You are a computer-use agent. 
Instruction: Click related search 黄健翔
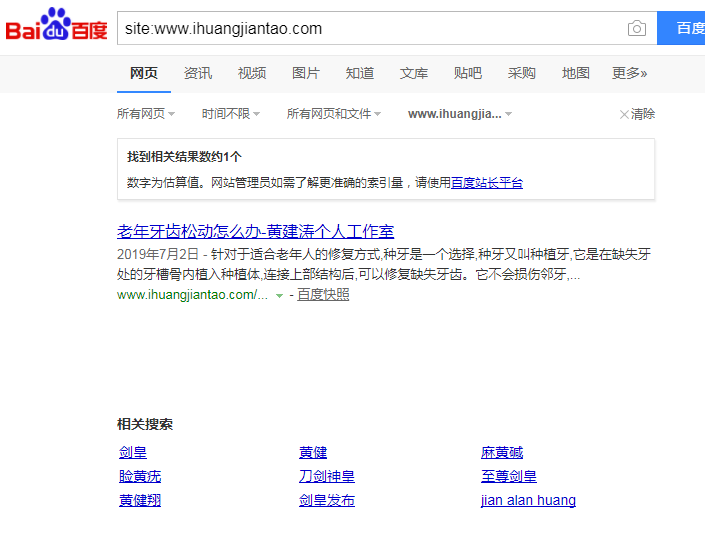(140, 500)
